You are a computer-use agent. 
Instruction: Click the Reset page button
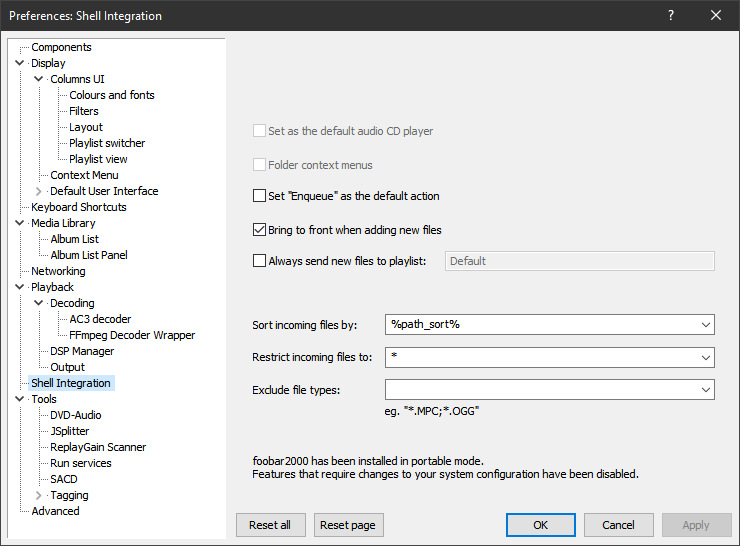pos(349,525)
